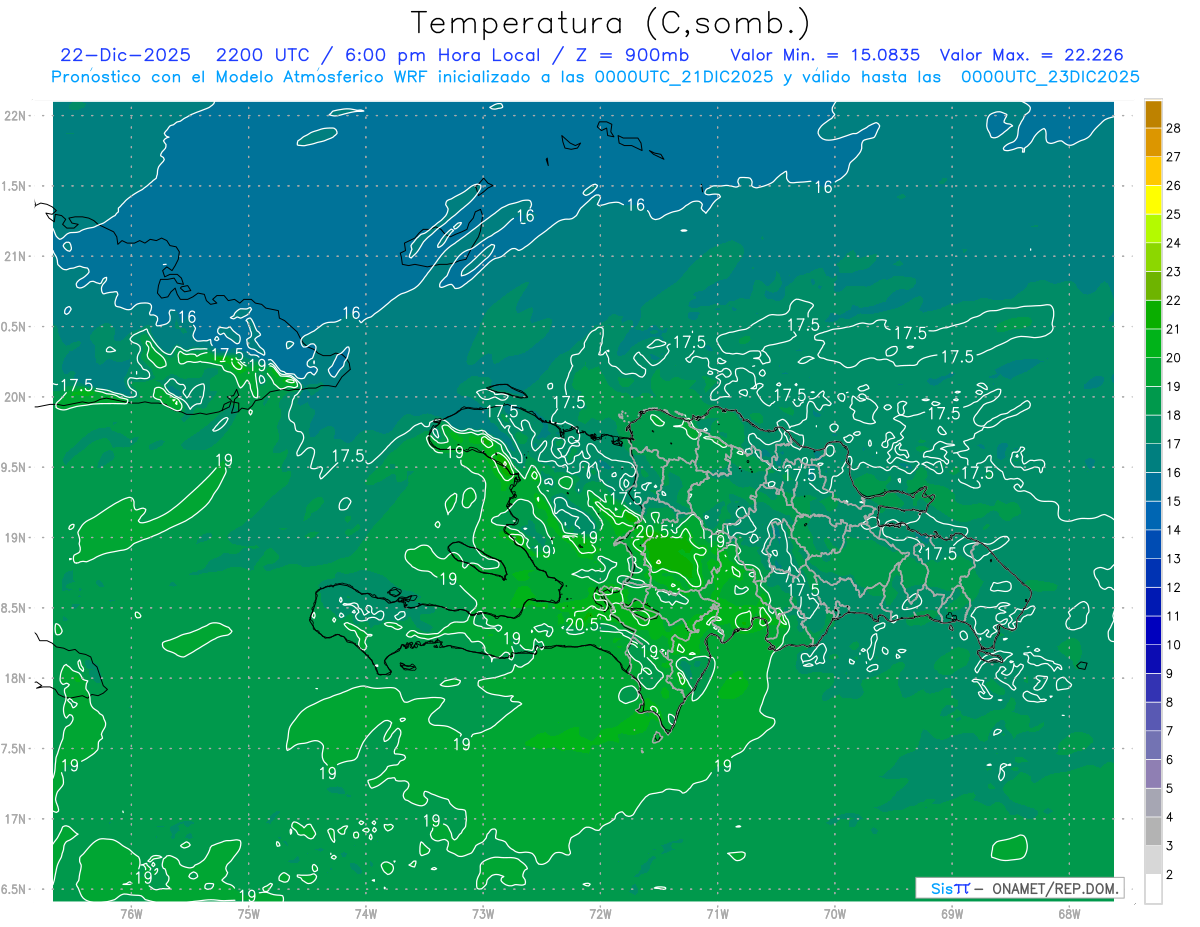Screen dimensions: 1200x927
Task: Click the "22N" latitude axis label
Action: click(x=15, y=116)
